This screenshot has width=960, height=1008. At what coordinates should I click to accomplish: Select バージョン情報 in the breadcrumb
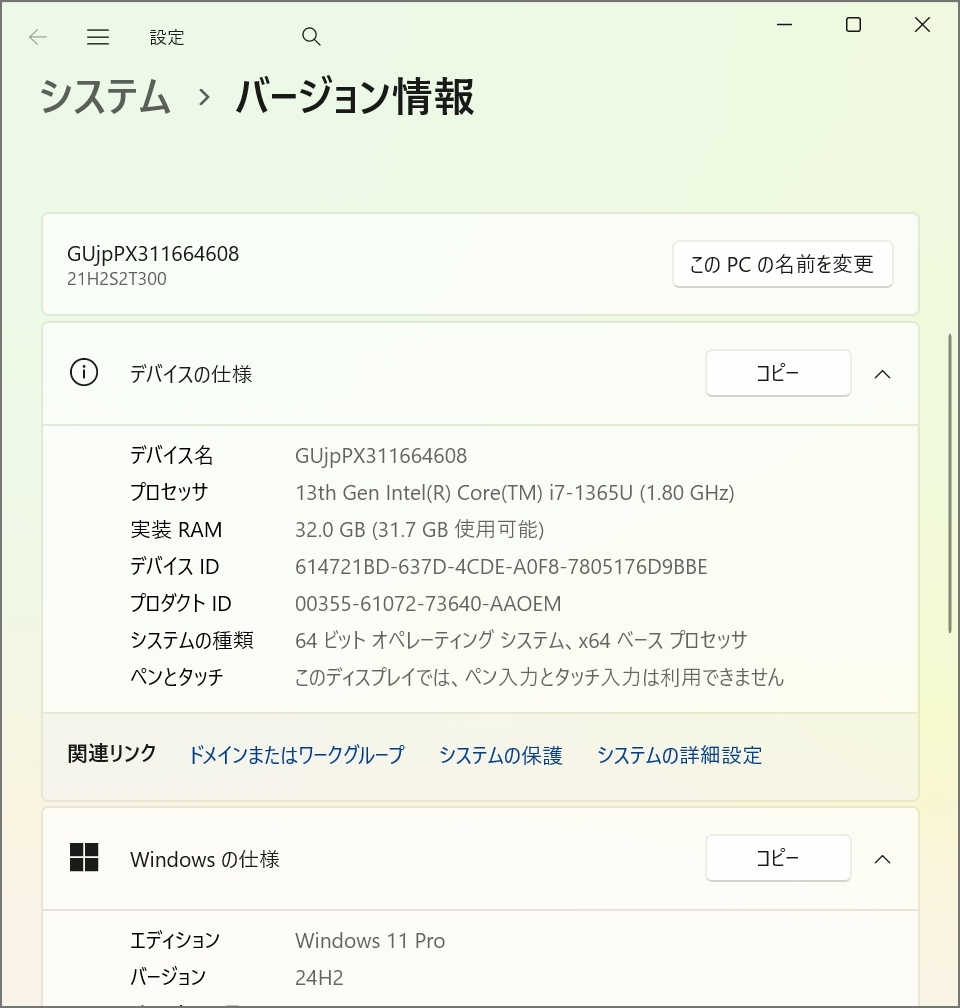point(352,98)
